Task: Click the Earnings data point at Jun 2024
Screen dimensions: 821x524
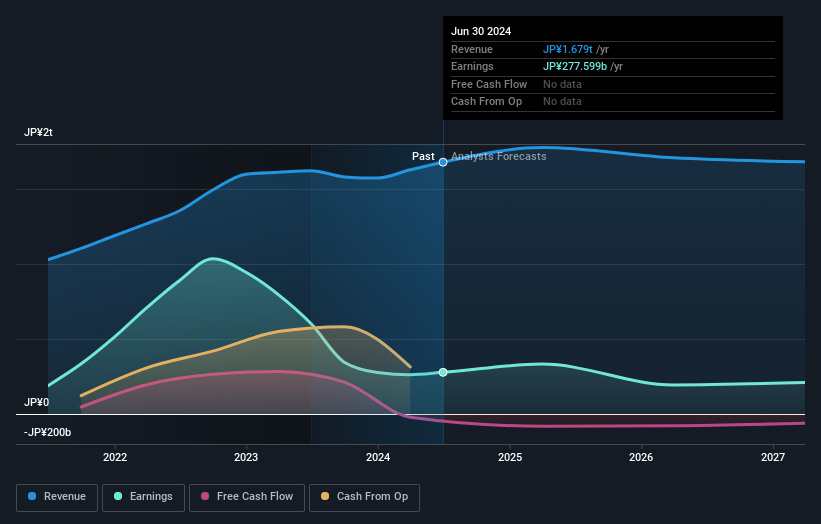Action: (x=443, y=372)
